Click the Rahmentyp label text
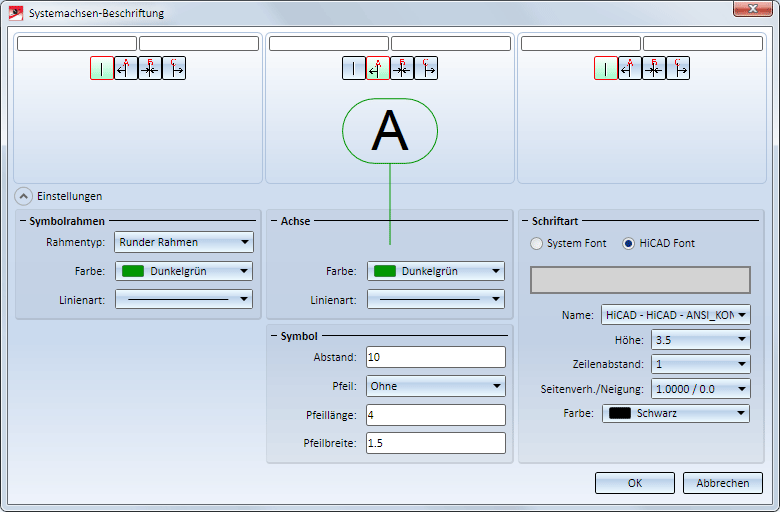Screen dimensions: 780x512 tap(75, 242)
